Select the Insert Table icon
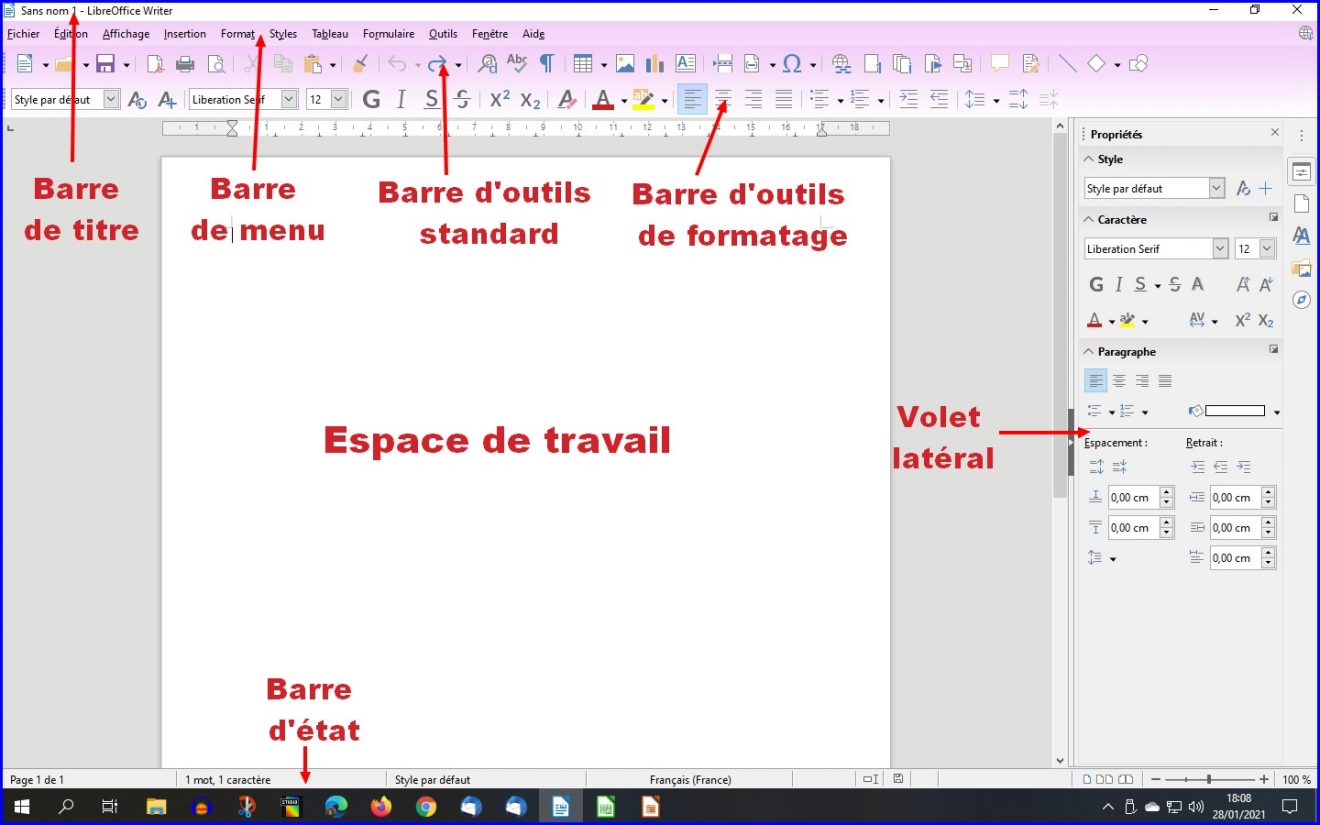This screenshot has width=1320, height=825. point(583,63)
